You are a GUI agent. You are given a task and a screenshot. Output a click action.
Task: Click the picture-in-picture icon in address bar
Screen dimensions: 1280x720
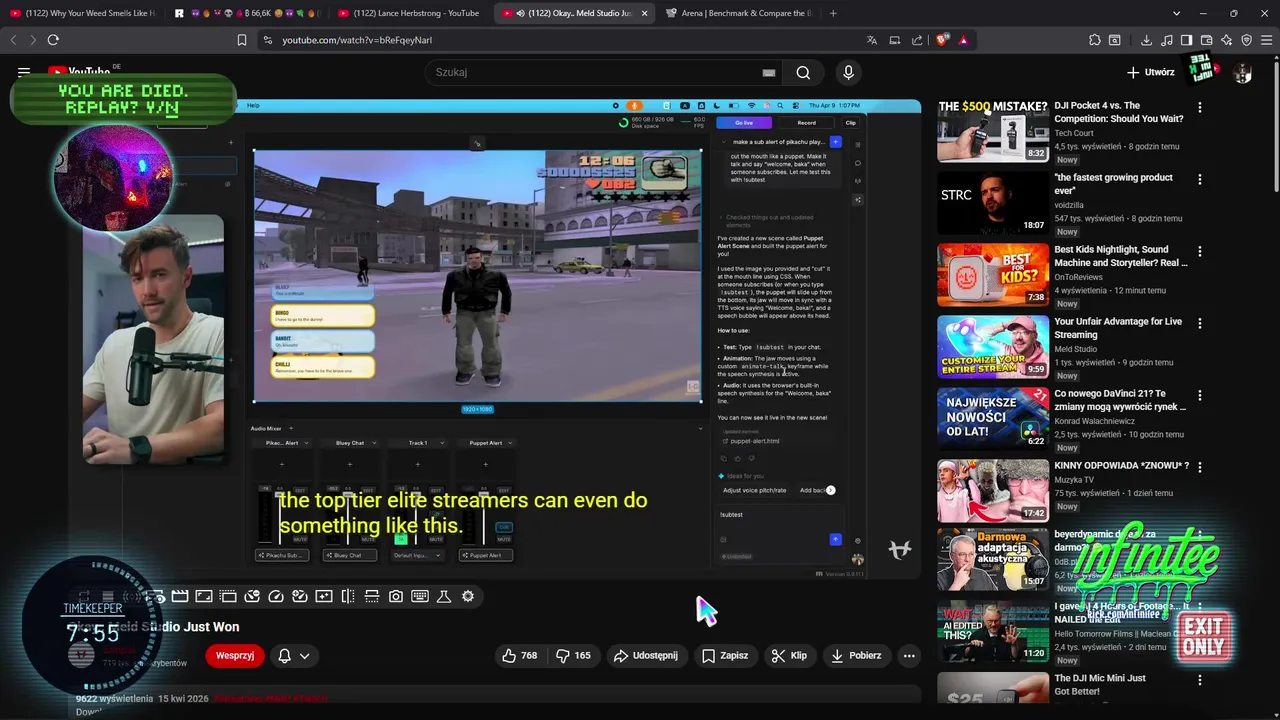point(895,40)
